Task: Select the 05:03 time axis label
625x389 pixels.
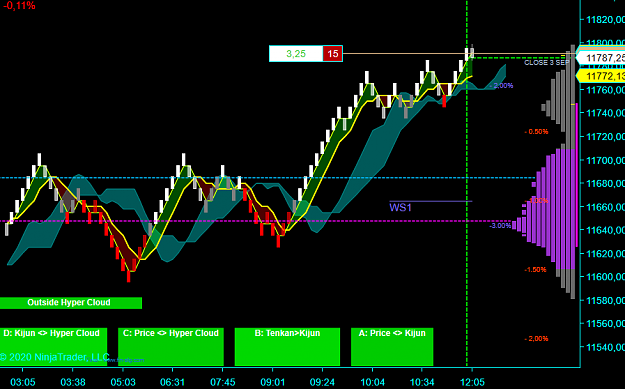Action: [x=123, y=382]
